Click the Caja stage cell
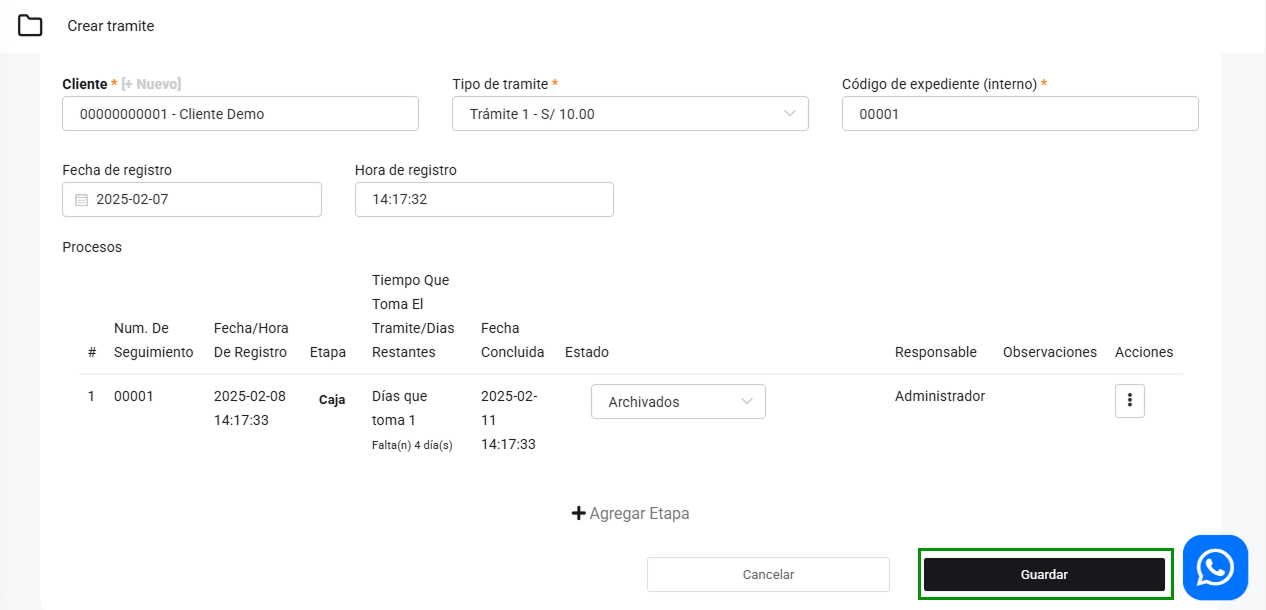 tap(332, 399)
